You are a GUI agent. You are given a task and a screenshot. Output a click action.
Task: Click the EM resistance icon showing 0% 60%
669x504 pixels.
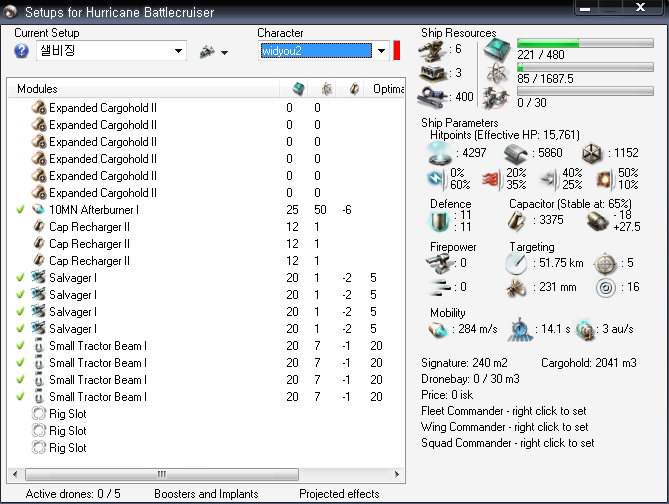(436, 179)
